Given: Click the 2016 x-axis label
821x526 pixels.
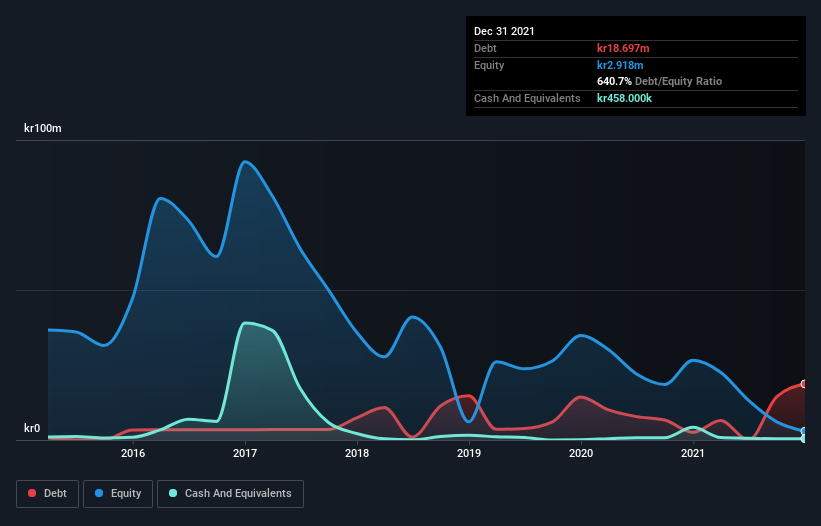Looking at the screenshot, I should click(x=133, y=453).
